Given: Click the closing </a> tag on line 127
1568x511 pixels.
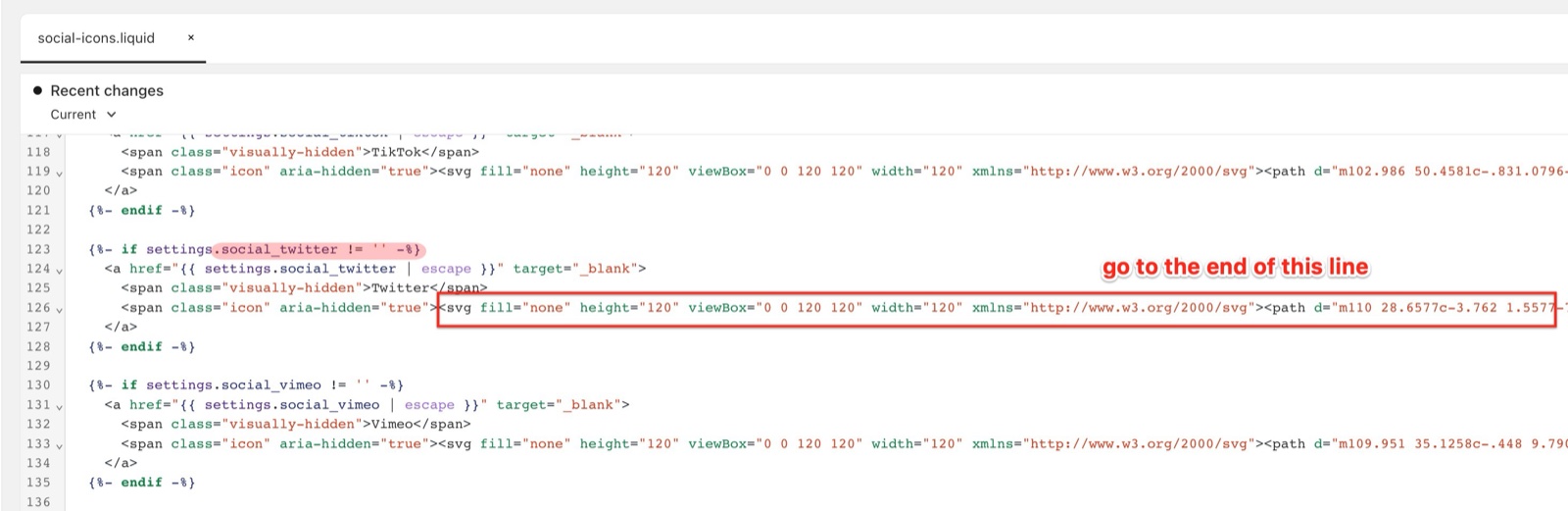Looking at the screenshot, I should coord(121,328).
